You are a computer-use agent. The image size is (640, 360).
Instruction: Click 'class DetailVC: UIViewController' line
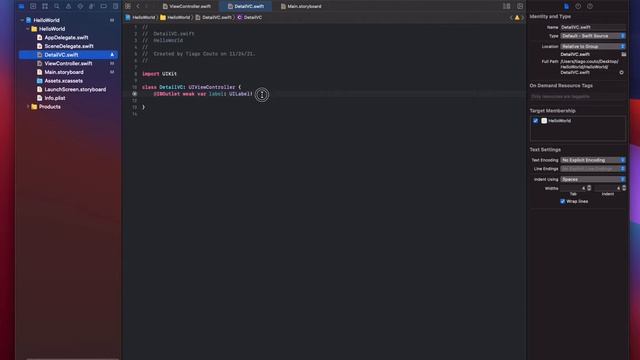click(191, 87)
